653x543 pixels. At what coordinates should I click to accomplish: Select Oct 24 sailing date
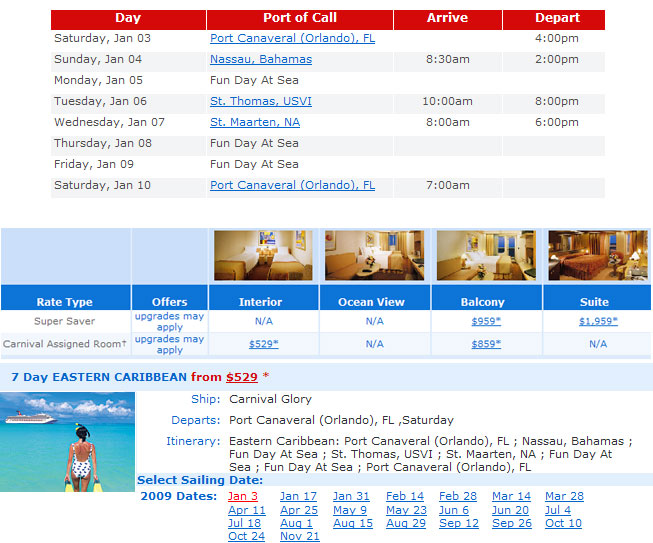pyautogui.click(x=246, y=536)
